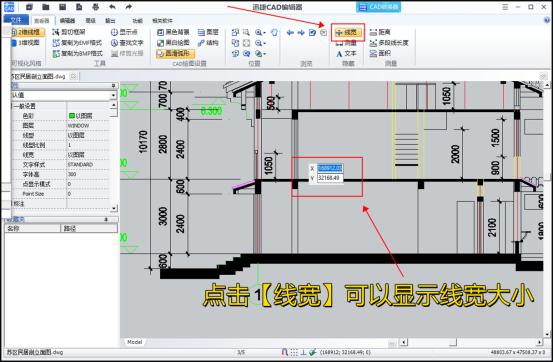Screen dimensions: 554x362
Task: Switch to the 编辑器 editor tab
Action: pos(67,20)
